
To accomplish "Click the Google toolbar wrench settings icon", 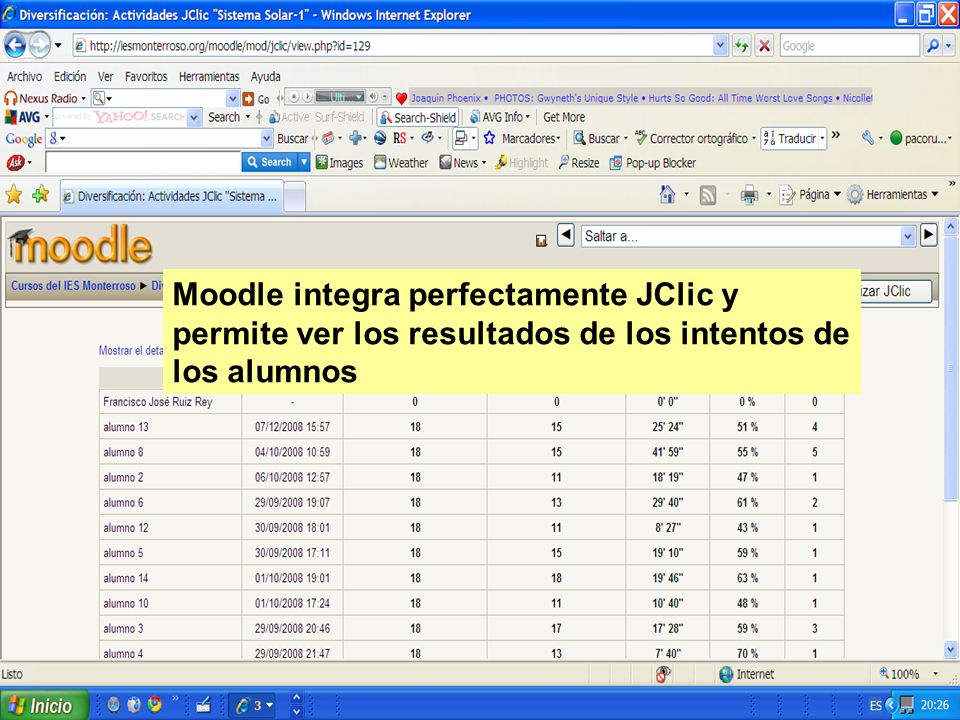I will 867,138.
